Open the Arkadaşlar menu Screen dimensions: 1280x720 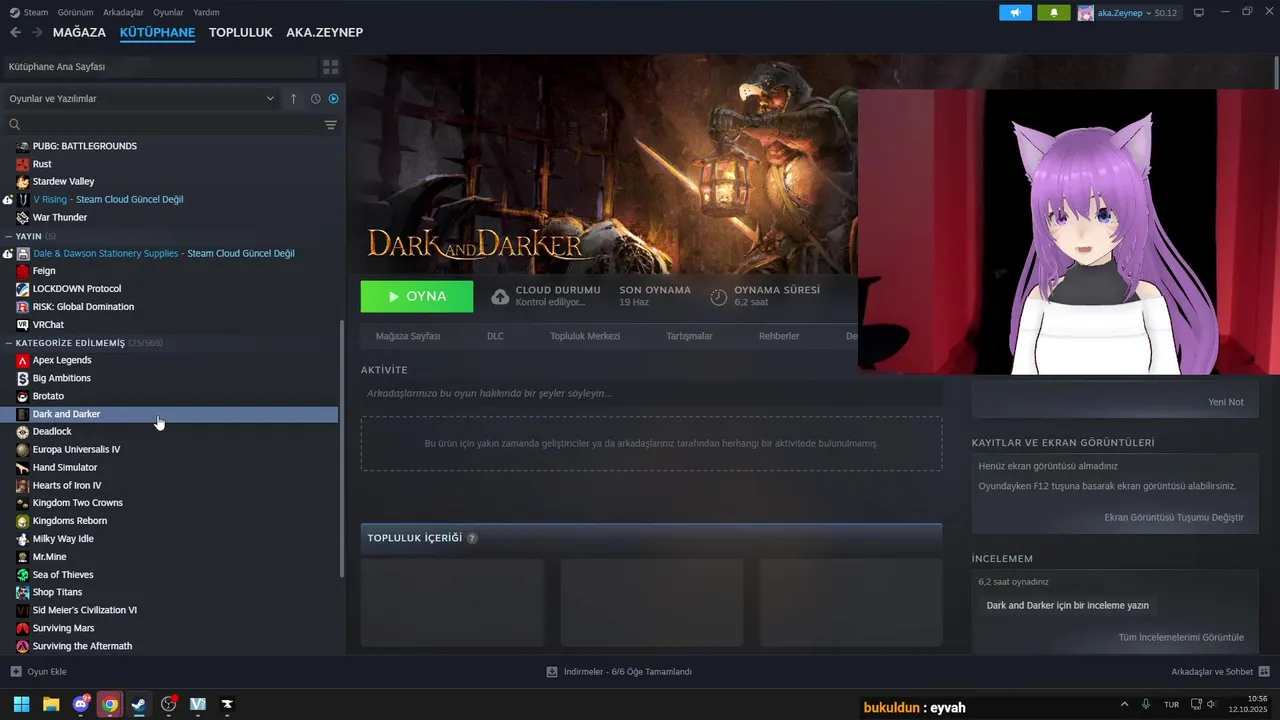pos(123,12)
